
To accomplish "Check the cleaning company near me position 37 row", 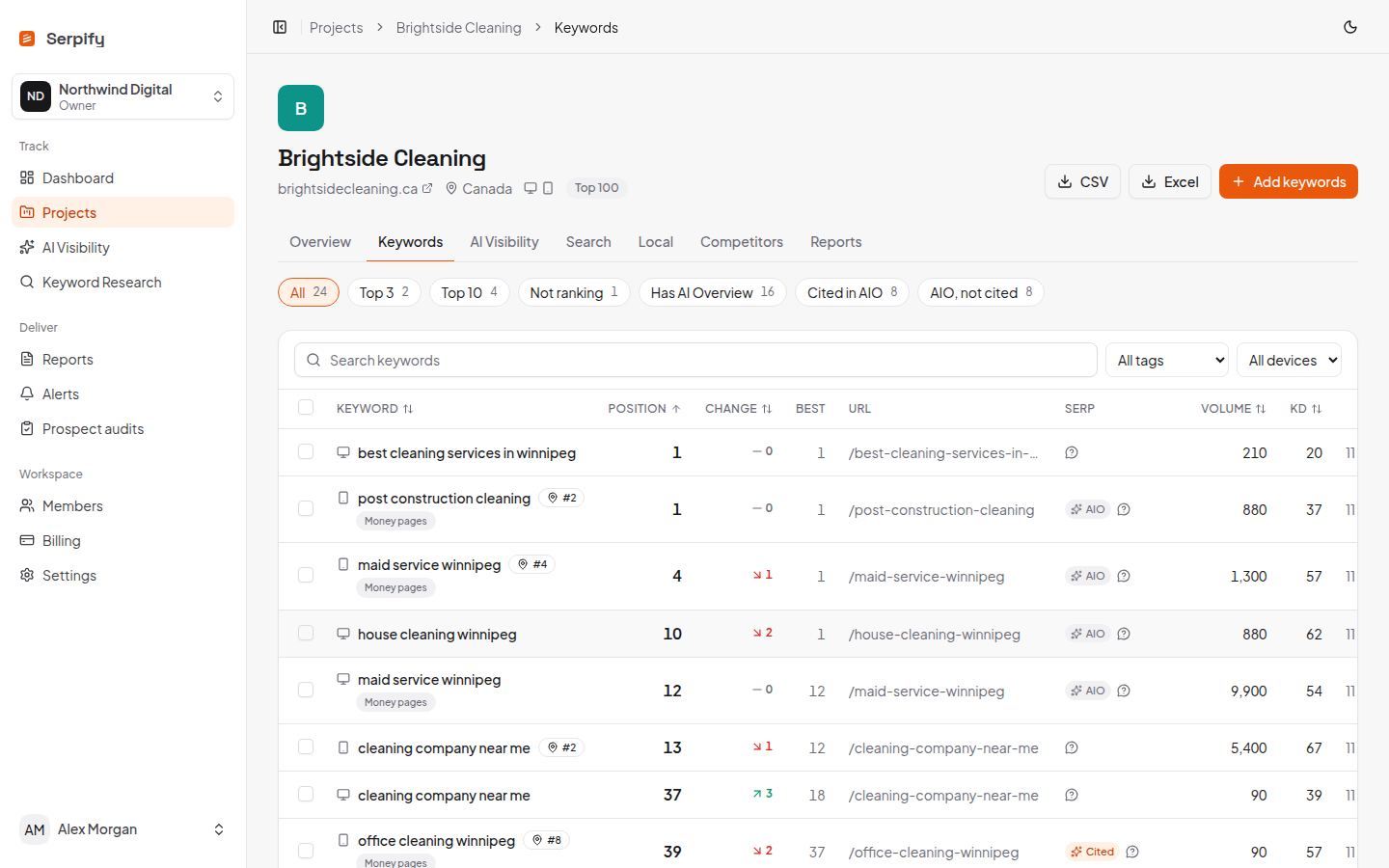I will 306,794.
